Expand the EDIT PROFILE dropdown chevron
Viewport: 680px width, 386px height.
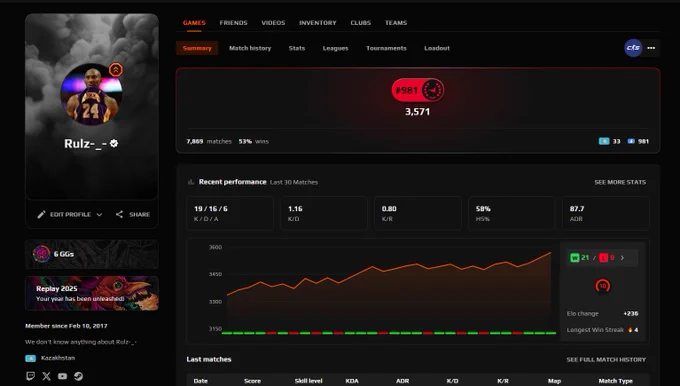tap(99, 215)
